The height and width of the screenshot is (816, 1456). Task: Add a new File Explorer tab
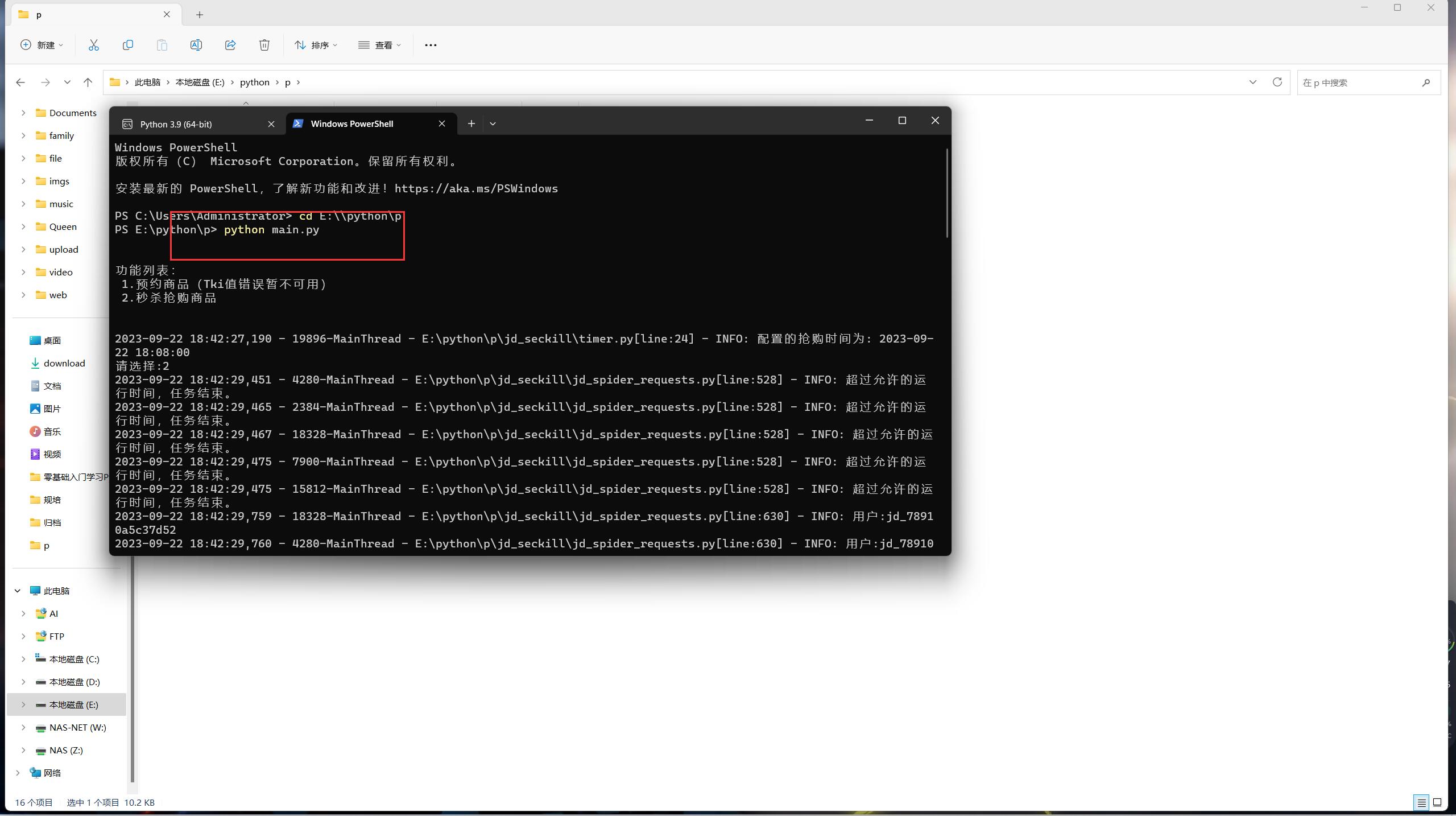(199, 15)
